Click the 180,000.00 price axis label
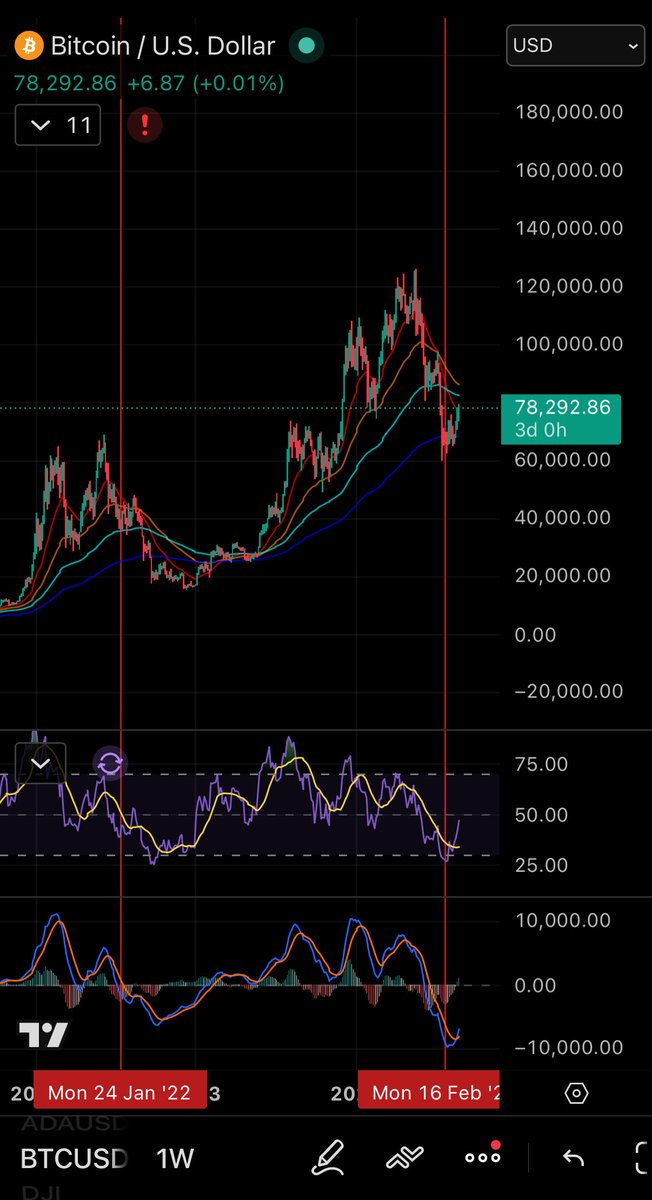 click(x=569, y=112)
